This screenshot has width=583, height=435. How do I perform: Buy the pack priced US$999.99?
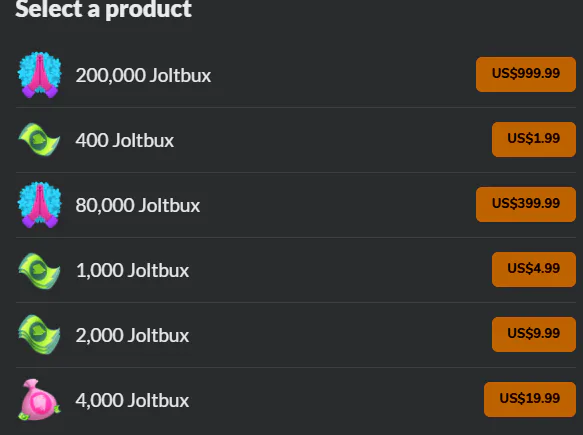(526, 74)
